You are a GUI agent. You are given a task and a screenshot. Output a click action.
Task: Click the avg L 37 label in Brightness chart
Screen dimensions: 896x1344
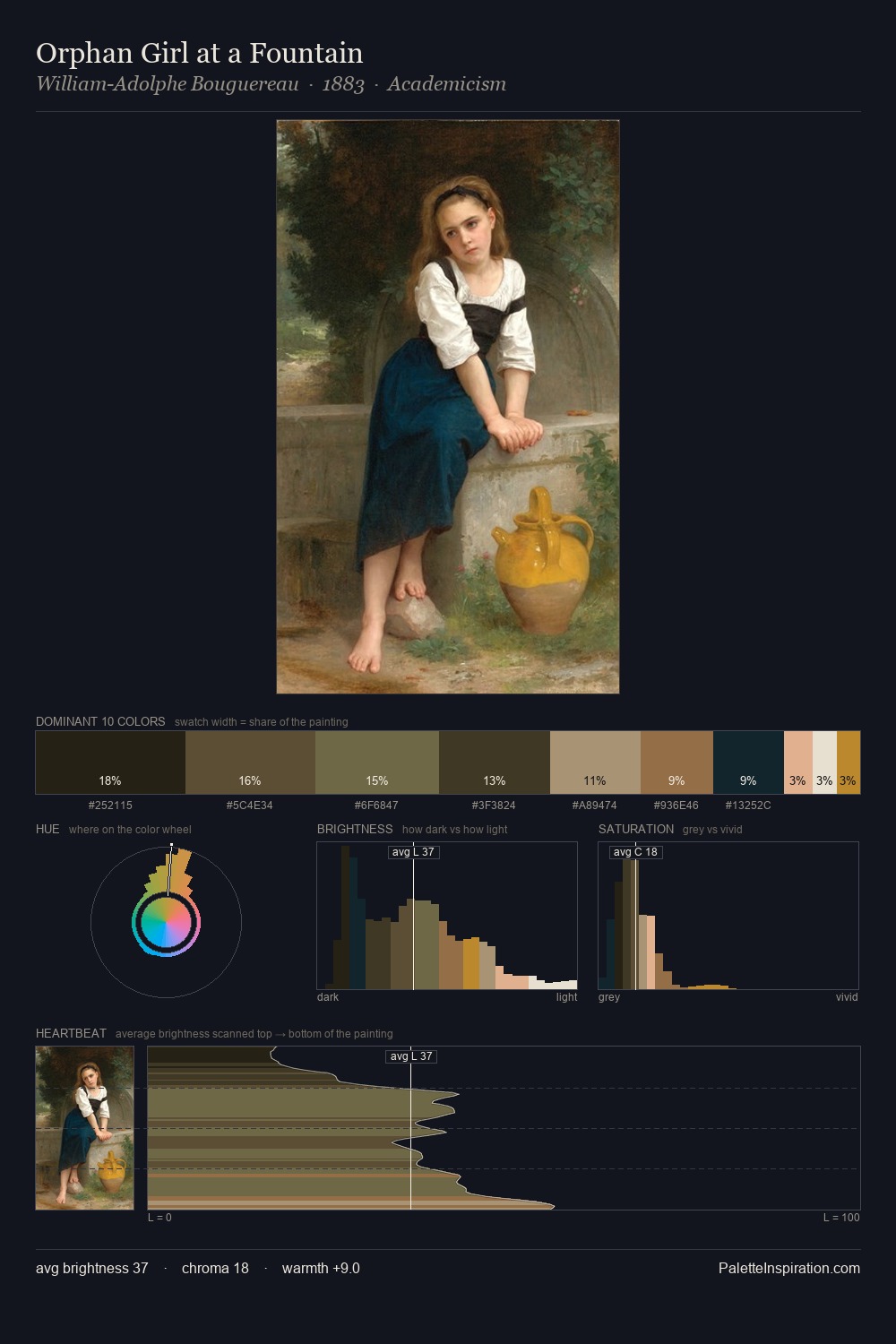[x=414, y=852]
